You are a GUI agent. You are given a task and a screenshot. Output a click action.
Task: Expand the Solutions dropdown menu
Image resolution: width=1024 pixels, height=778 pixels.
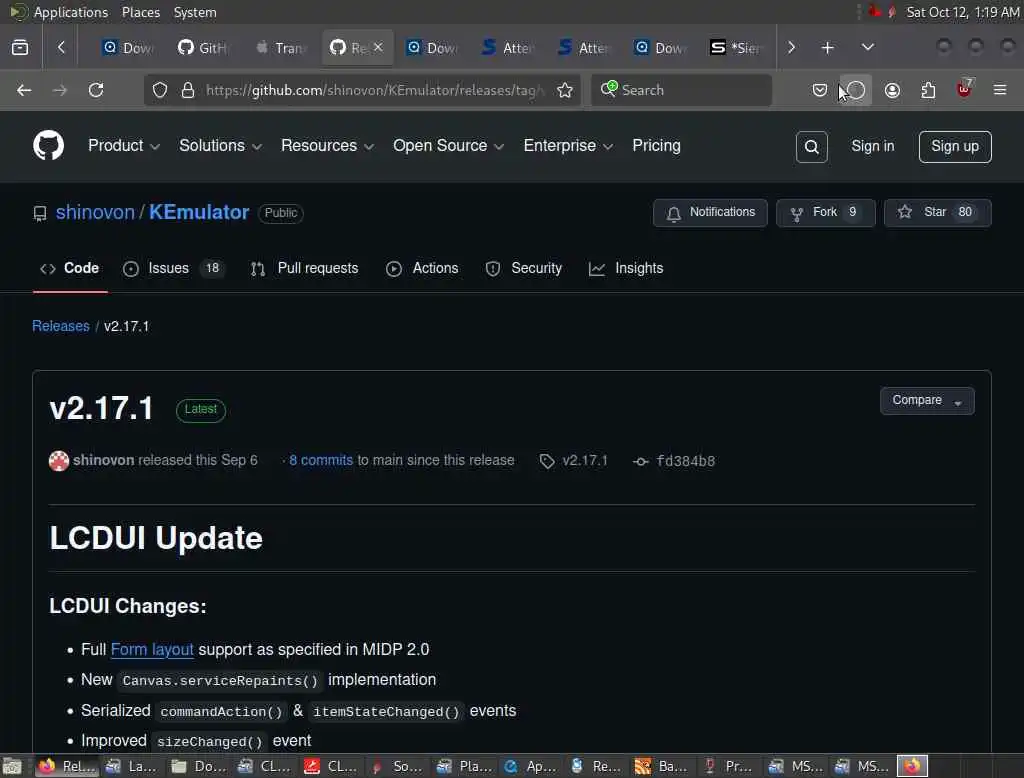tap(220, 145)
